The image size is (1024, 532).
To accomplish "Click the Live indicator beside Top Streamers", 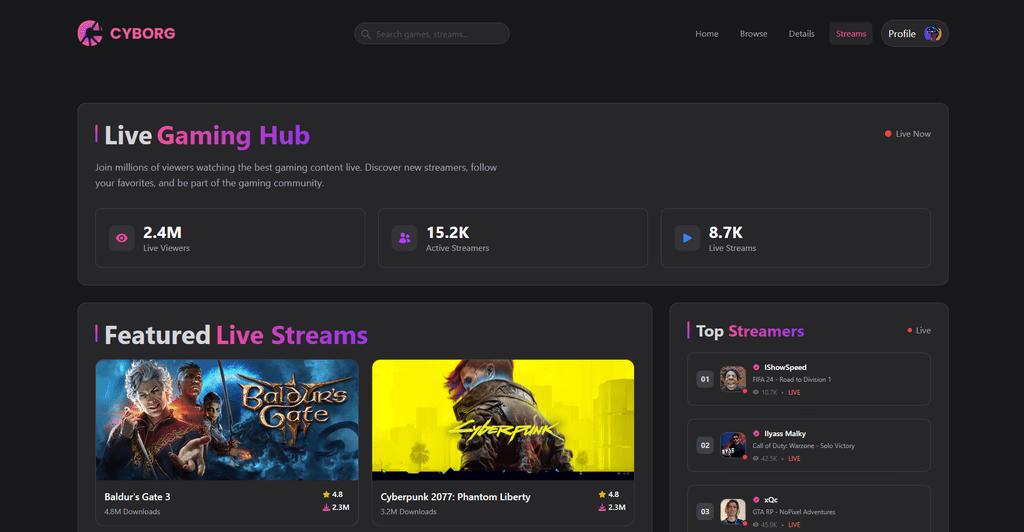I will tap(919, 330).
